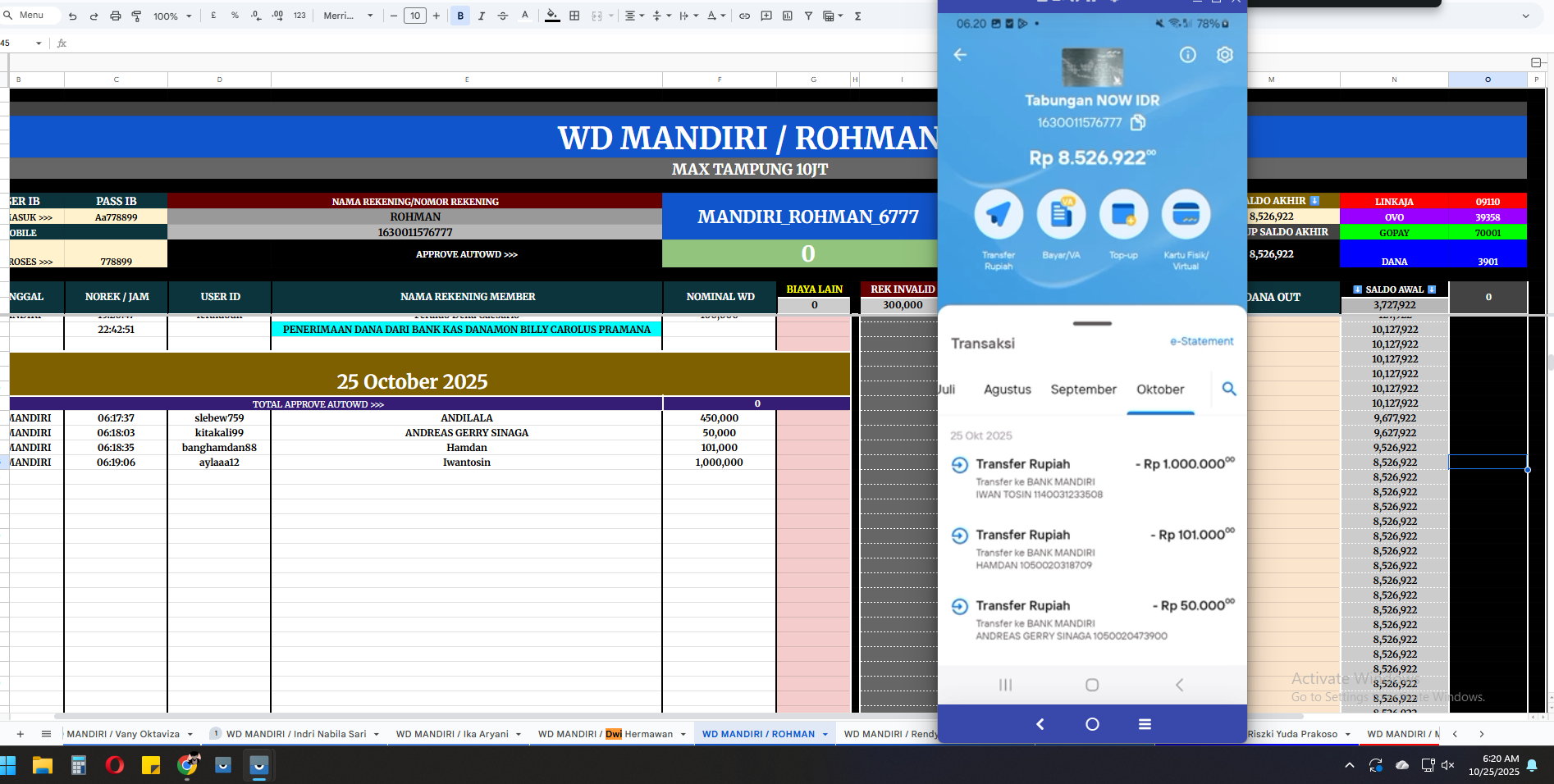
Task: Format the cell as currency
Action: pyautogui.click(x=213, y=16)
